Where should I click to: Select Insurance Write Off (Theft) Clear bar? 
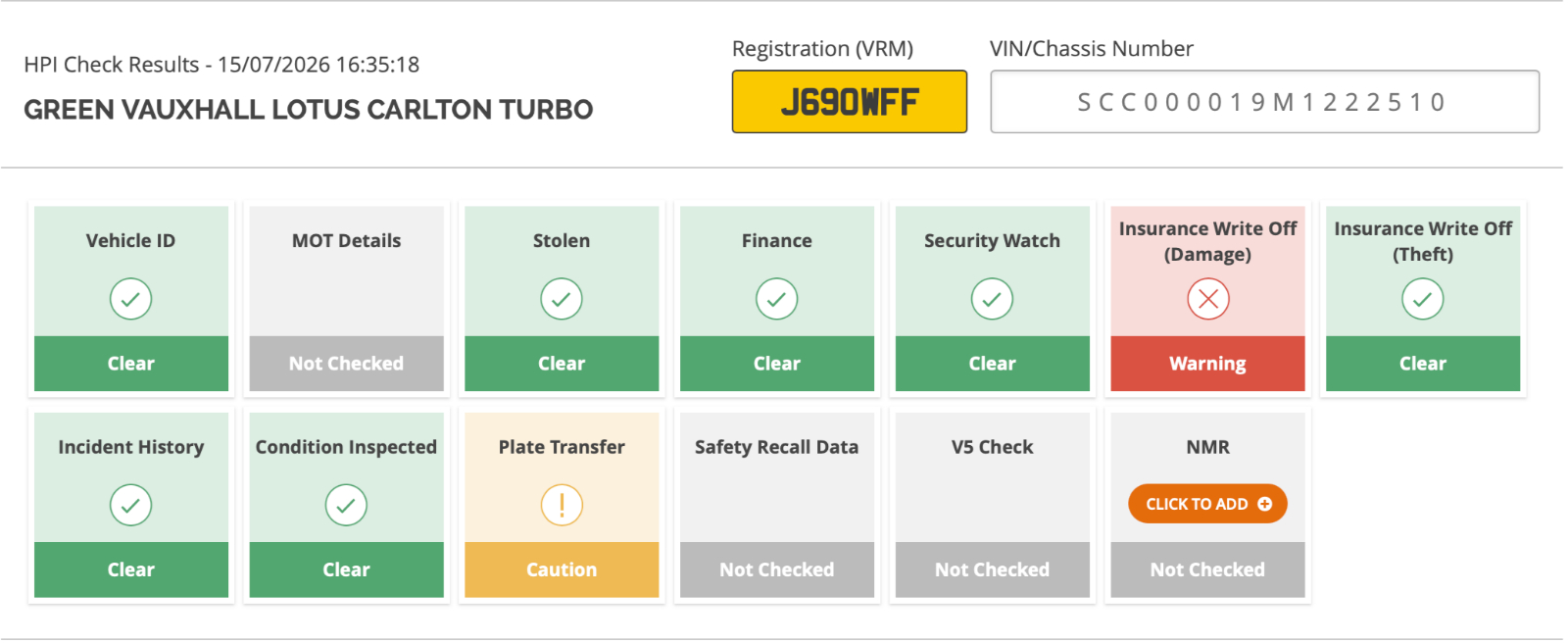tap(1423, 364)
